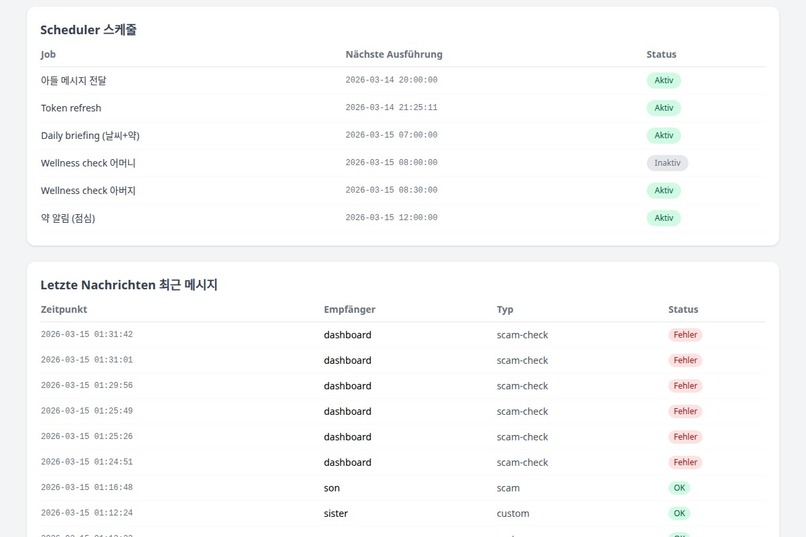Screen dimensions: 806x537
Task: Click the 2026-03-15 01:24:51 timestamp
Action: [x=87, y=462]
